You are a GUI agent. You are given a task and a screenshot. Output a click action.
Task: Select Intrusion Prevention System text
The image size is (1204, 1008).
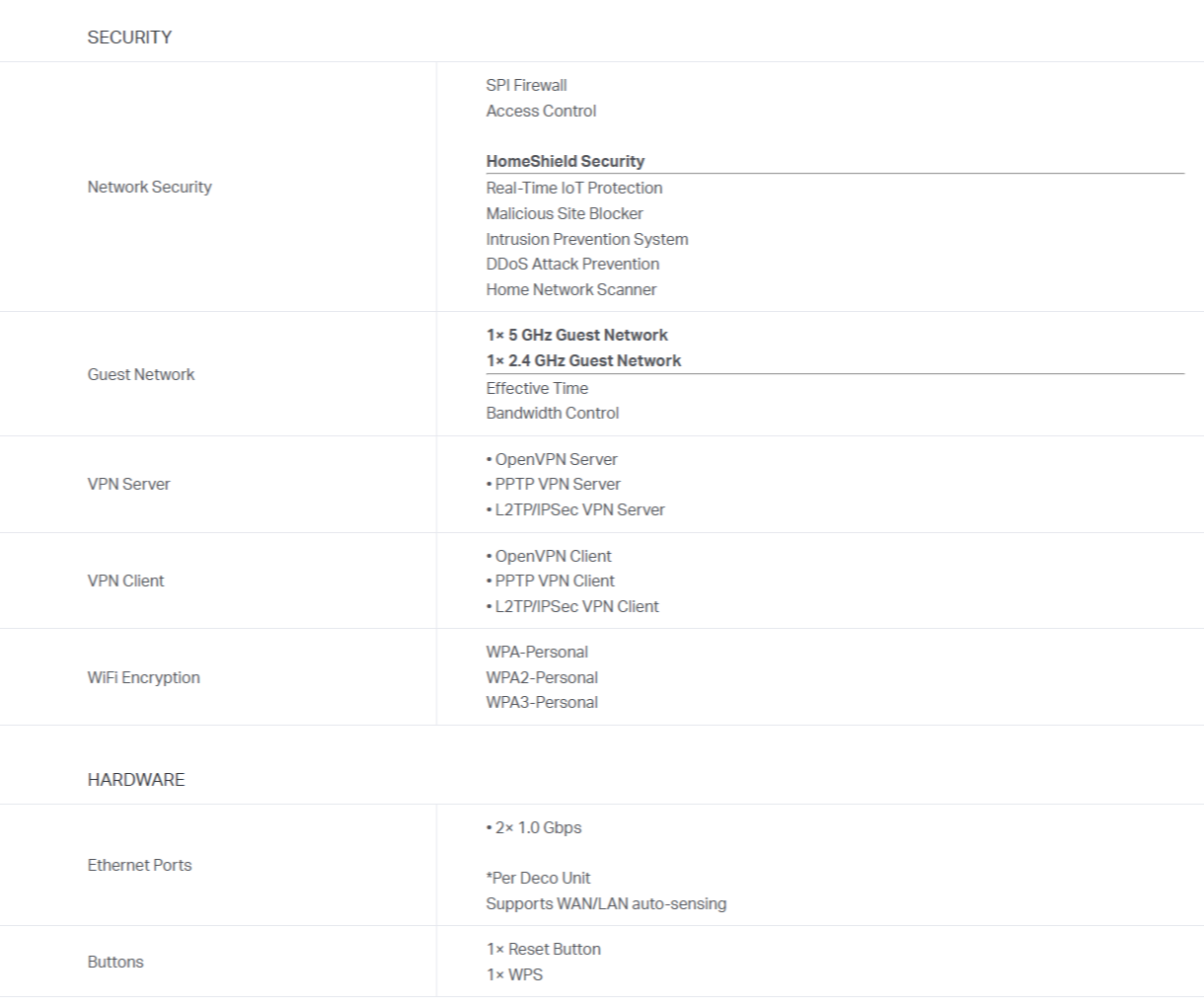tap(586, 239)
